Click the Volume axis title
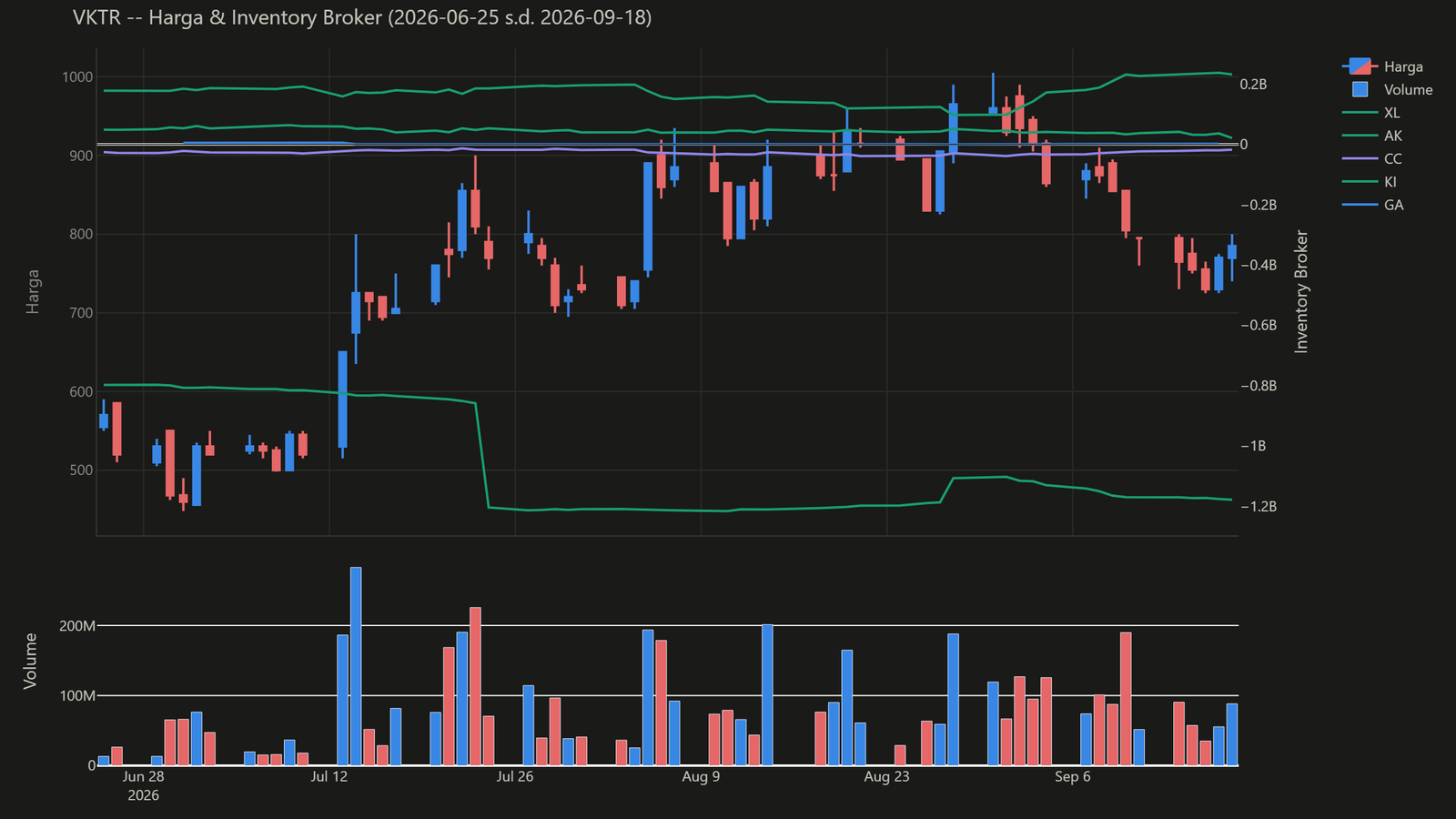This screenshot has width=1456, height=819. pos(31,661)
